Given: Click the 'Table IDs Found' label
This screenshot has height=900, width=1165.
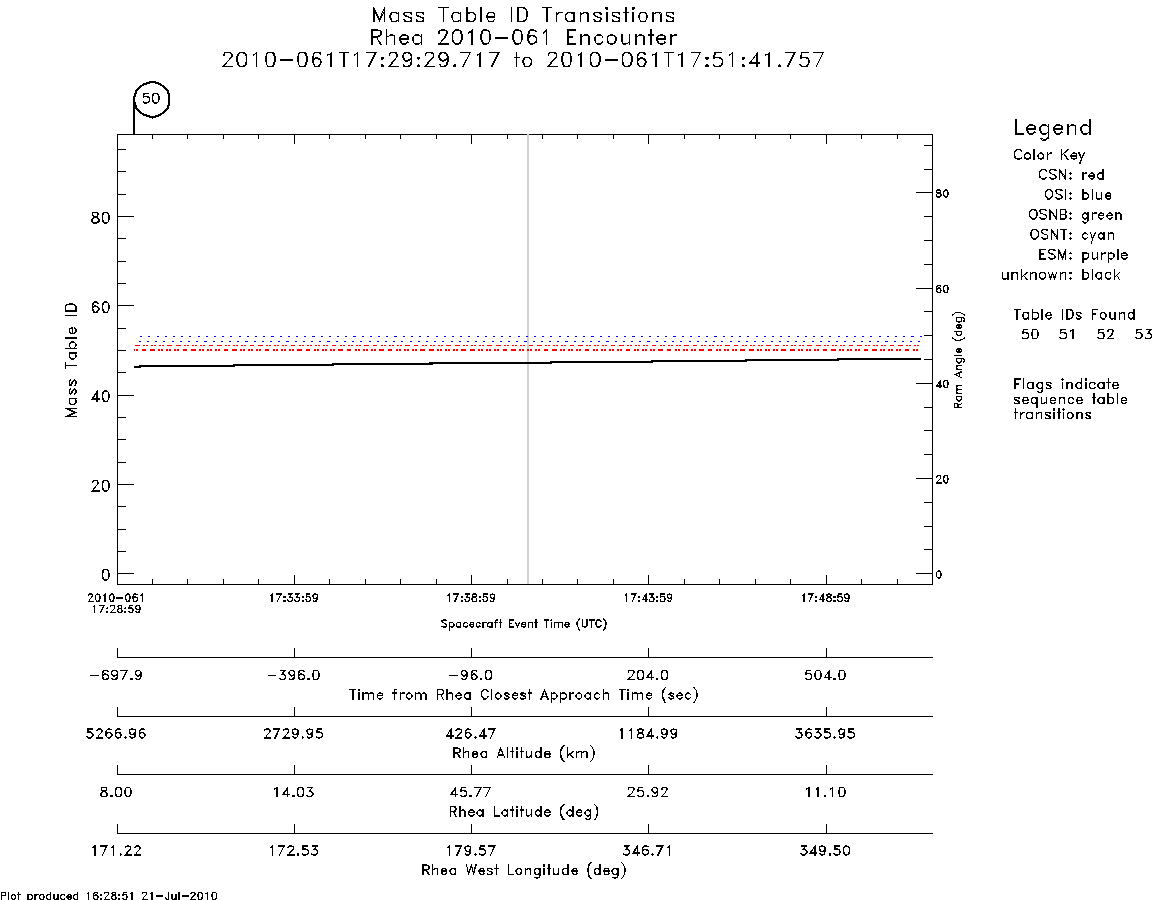Looking at the screenshot, I should coord(1074,314).
